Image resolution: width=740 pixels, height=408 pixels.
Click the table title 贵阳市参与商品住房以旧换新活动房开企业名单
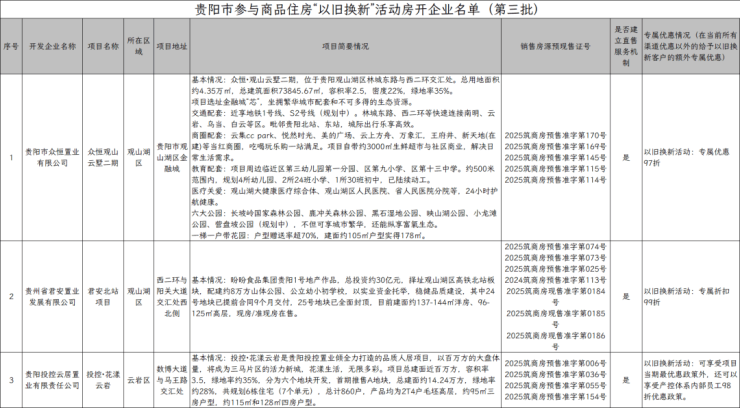click(367, 9)
